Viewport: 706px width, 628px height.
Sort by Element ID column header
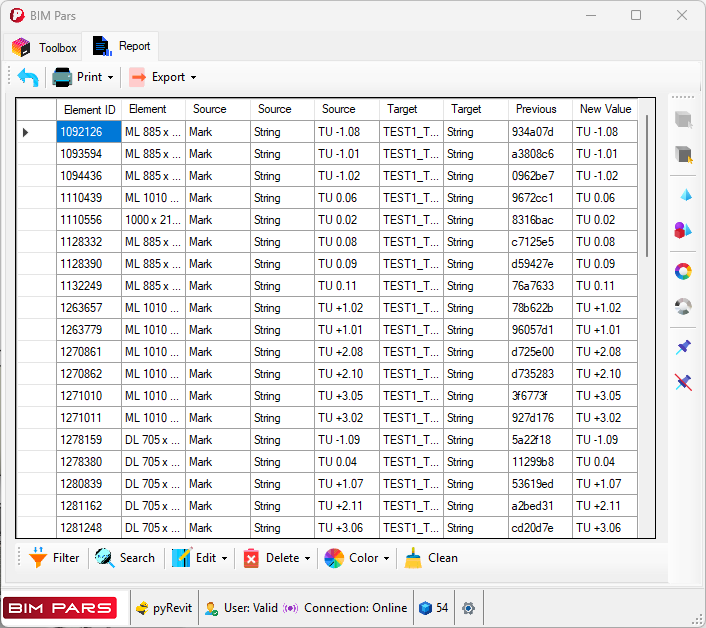point(89,109)
